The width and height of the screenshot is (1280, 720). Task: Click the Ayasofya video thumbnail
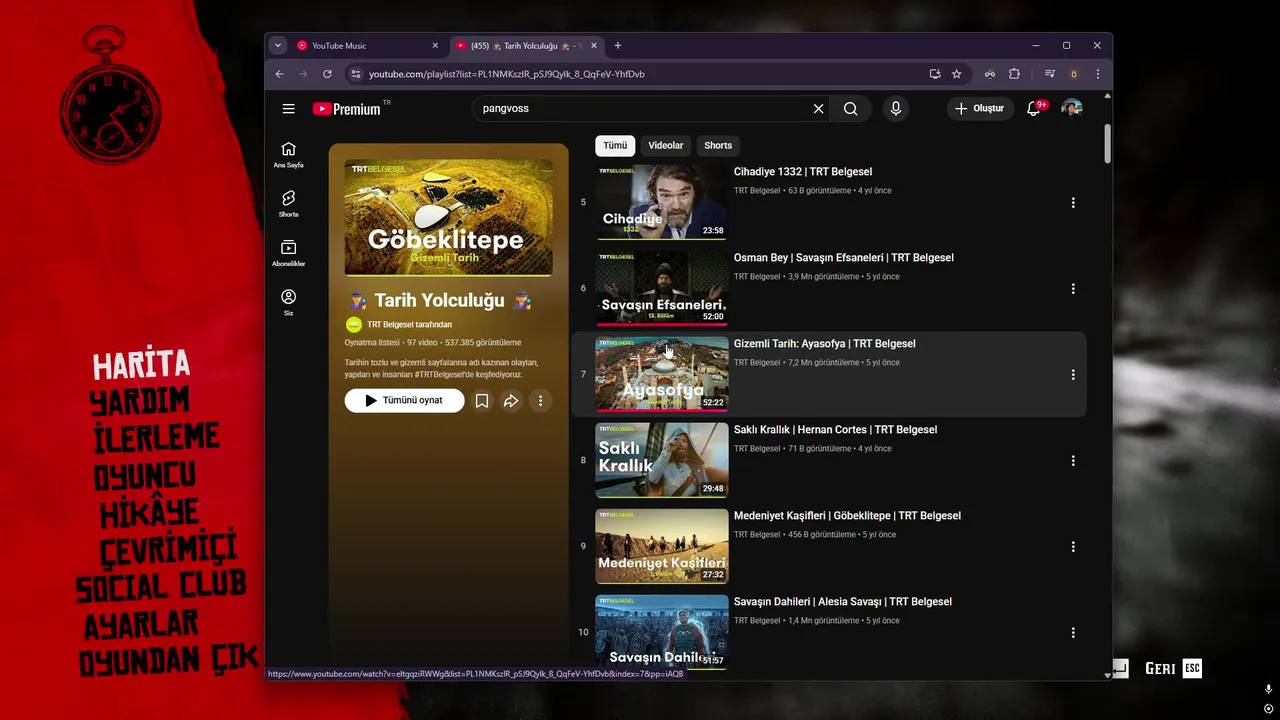pos(662,374)
